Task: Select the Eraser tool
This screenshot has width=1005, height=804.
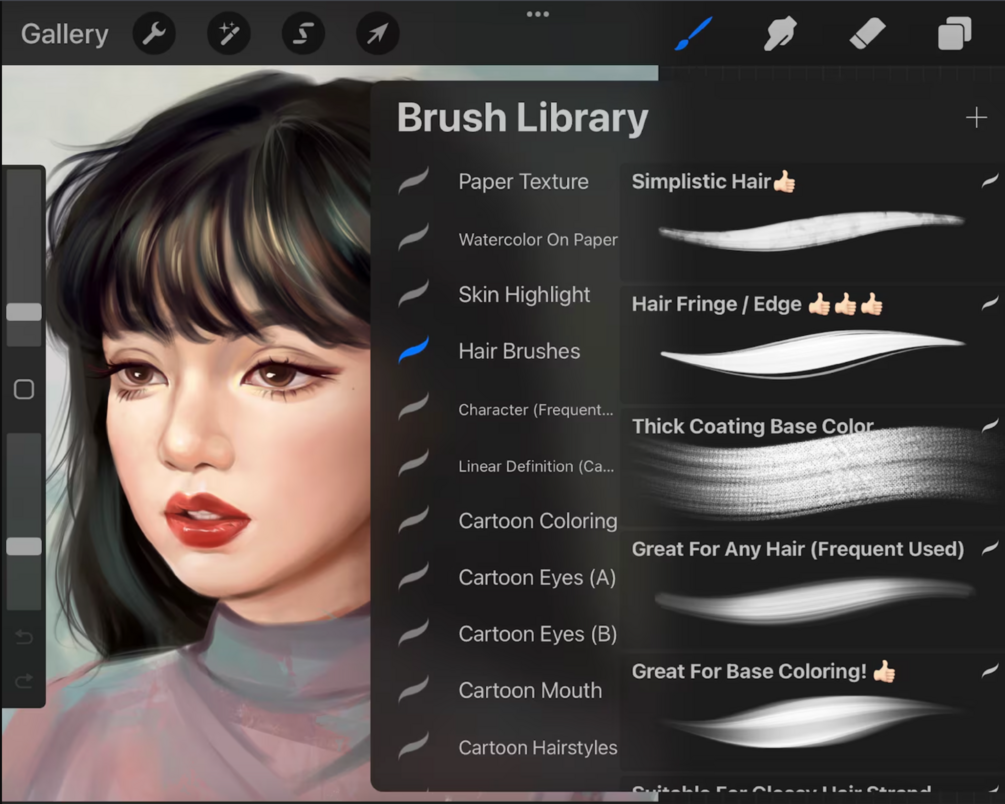Action: click(x=867, y=33)
